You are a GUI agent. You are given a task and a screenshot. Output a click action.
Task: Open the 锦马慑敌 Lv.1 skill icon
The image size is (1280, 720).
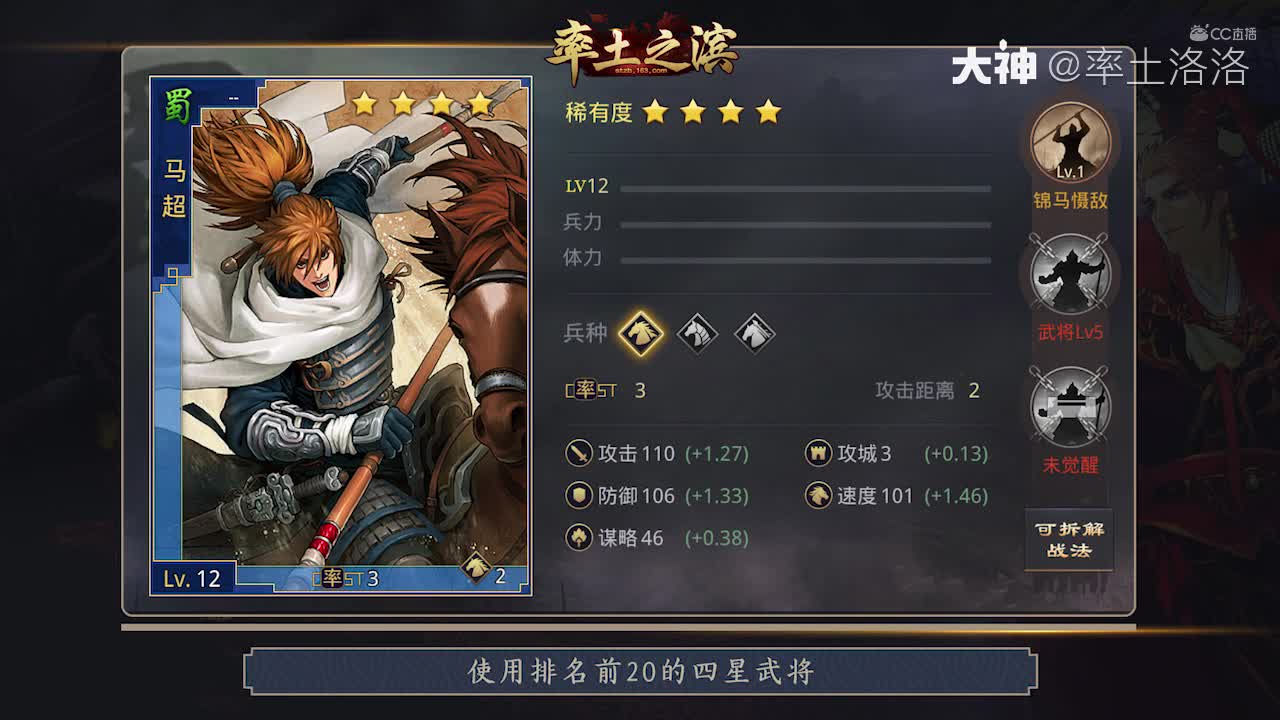pyautogui.click(x=1070, y=142)
